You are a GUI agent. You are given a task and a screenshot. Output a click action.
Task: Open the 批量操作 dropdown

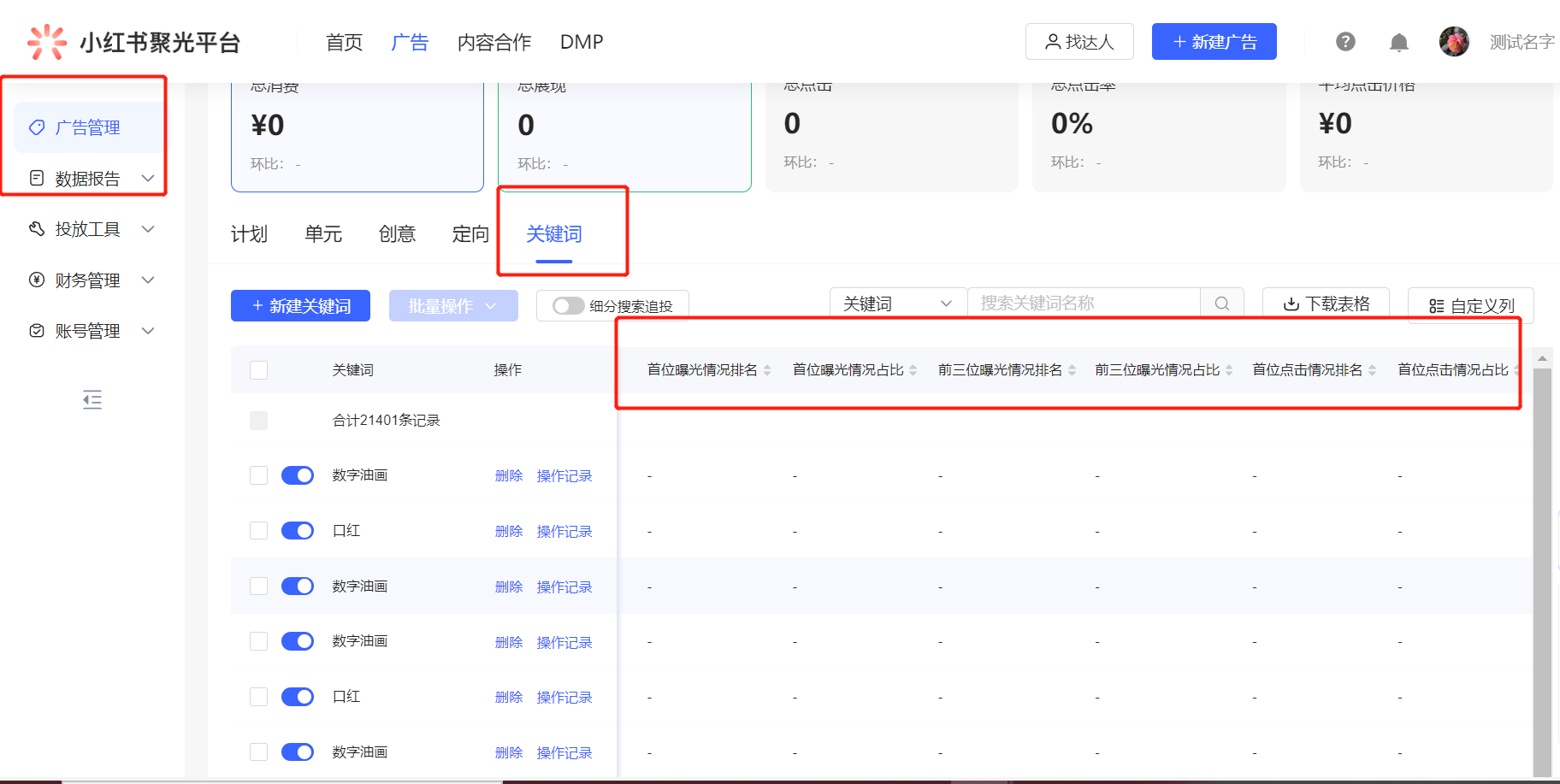453,306
